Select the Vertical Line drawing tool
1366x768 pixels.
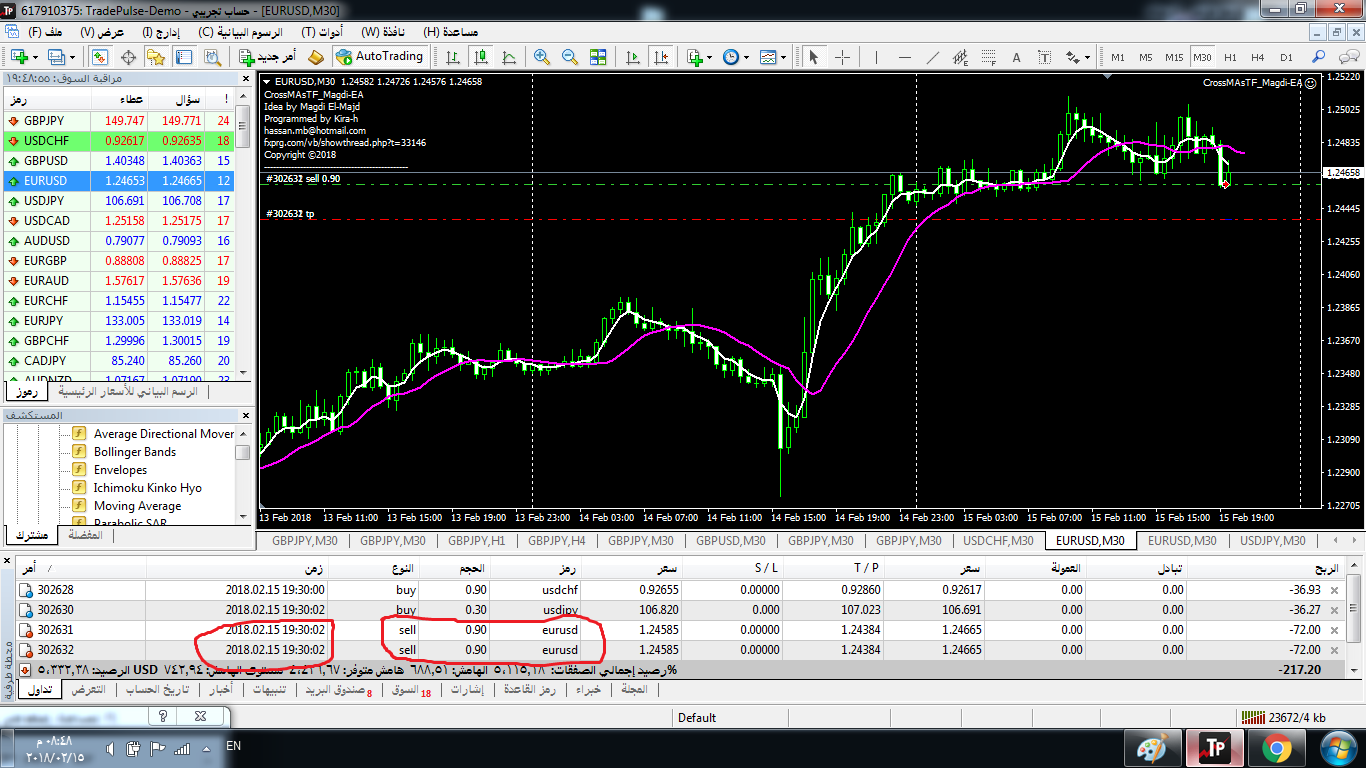(x=876, y=57)
